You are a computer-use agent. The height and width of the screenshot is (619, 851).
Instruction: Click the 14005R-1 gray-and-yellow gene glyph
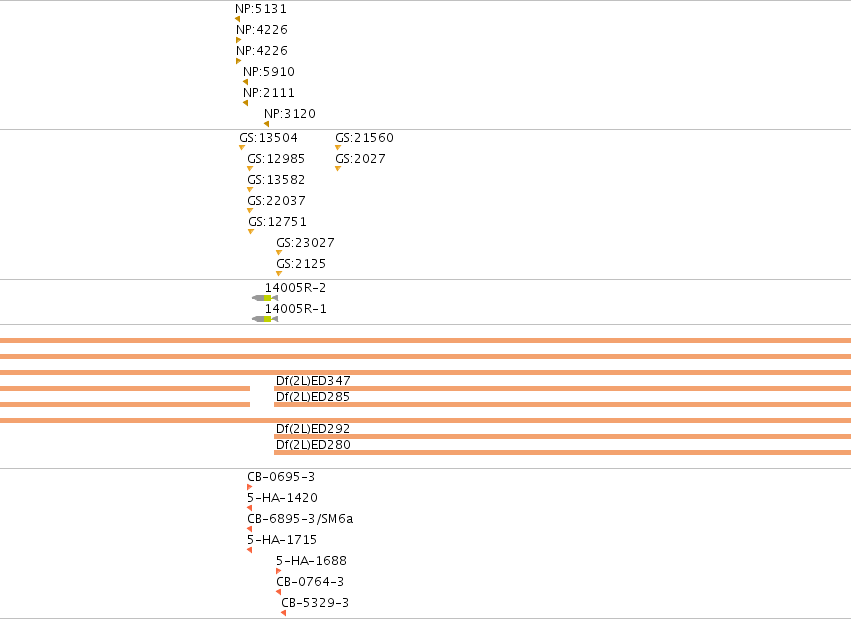[265, 319]
